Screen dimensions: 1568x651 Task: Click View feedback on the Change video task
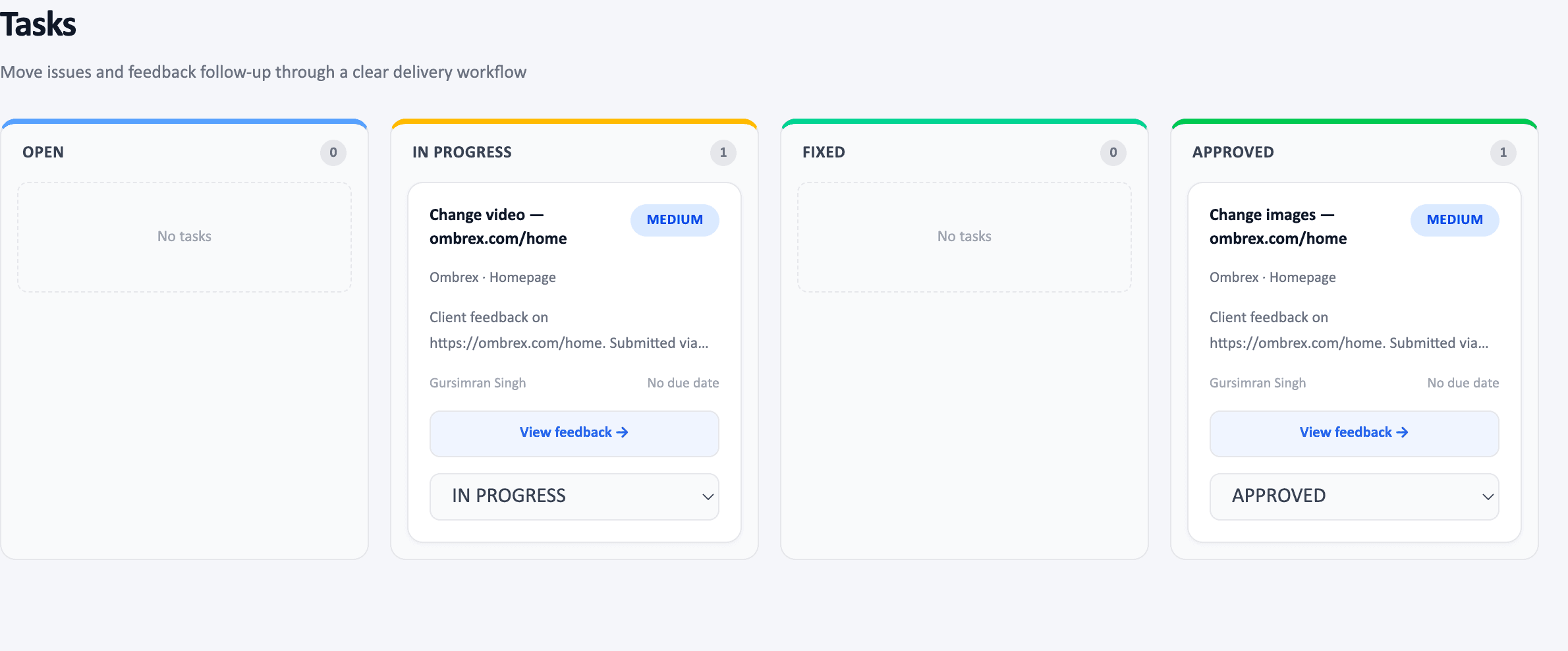pyautogui.click(x=574, y=433)
